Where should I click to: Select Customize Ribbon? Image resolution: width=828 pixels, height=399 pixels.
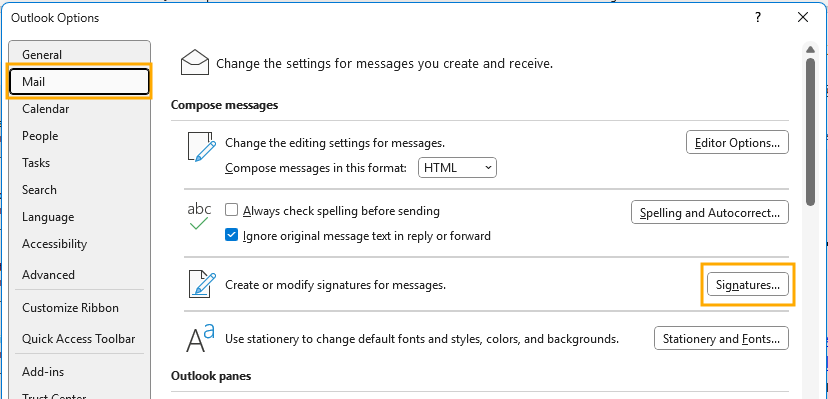pos(79,308)
